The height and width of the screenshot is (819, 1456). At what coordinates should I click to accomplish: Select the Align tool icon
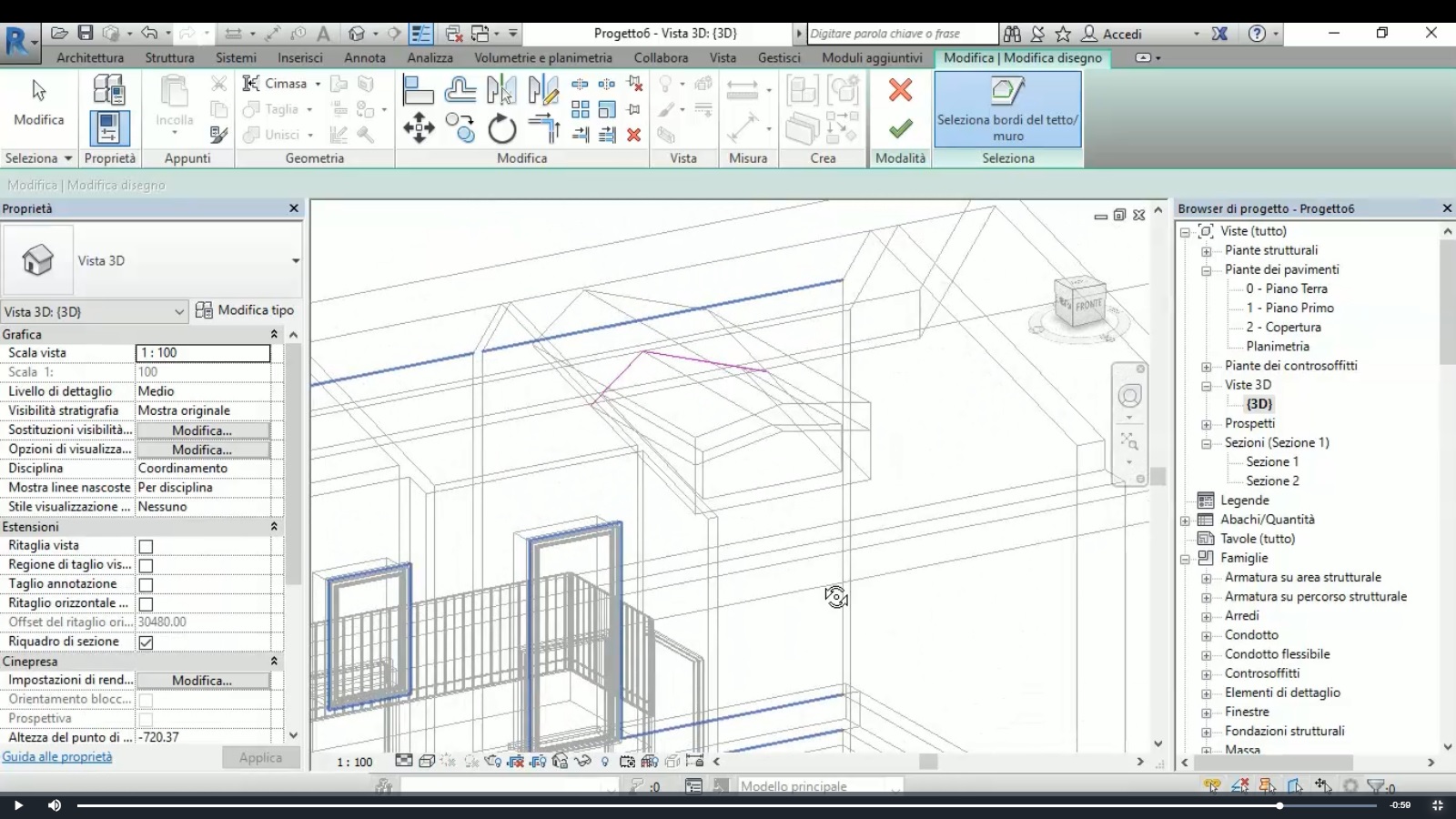pyautogui.click(x=418, y=91)
